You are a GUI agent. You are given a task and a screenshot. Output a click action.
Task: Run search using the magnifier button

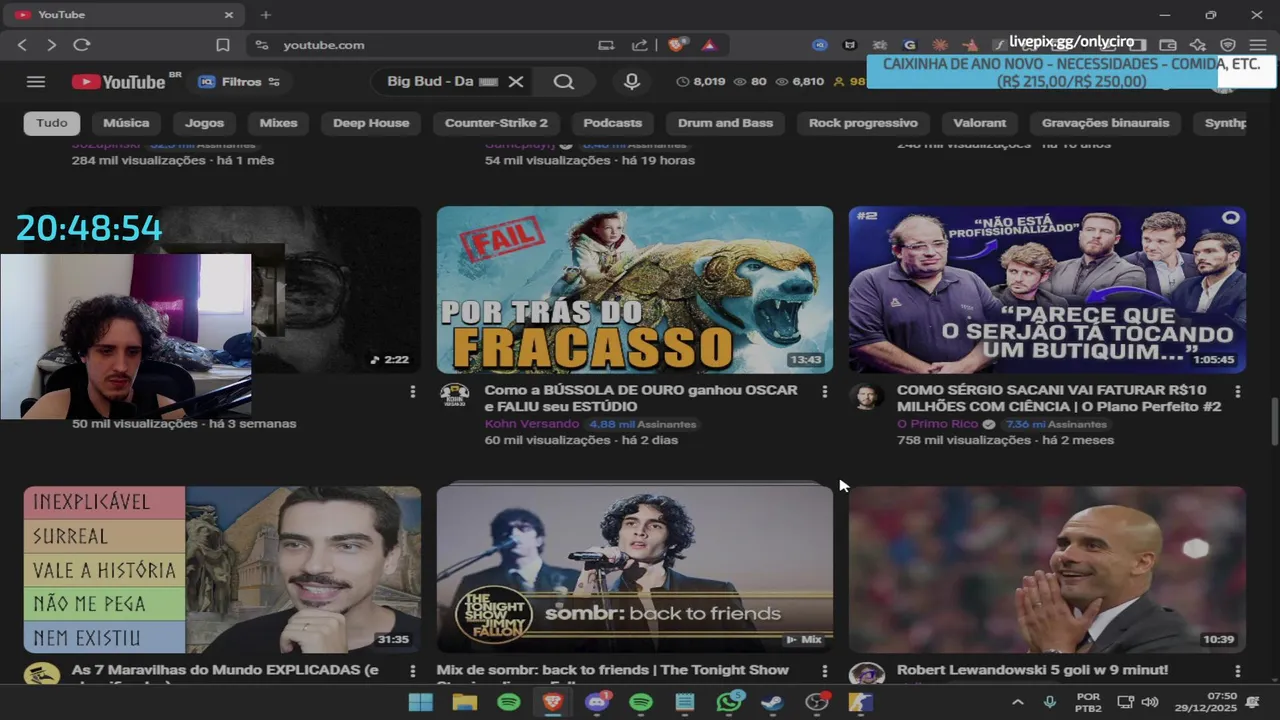click(x=564, y=82)
